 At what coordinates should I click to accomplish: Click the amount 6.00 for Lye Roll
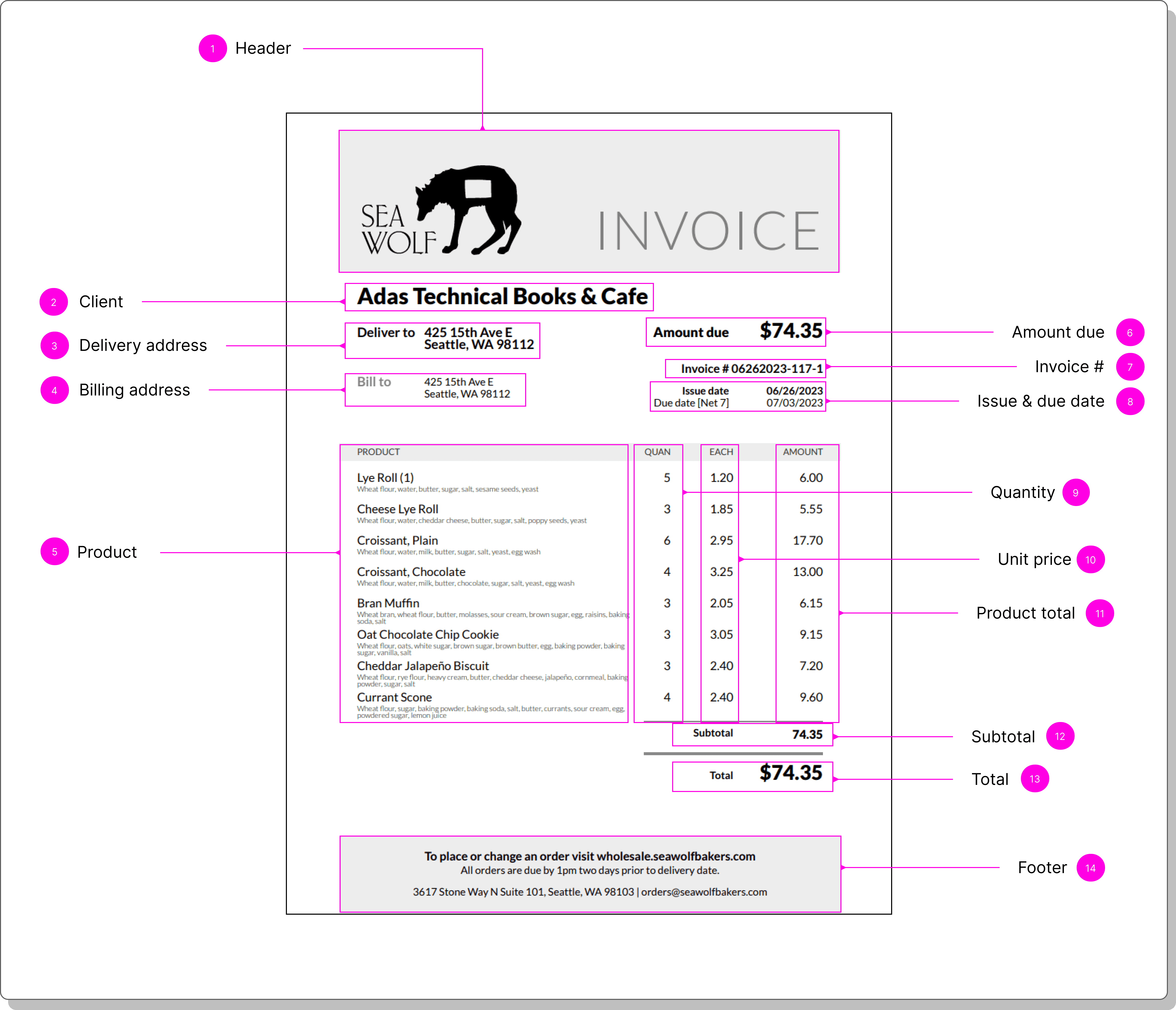811,478
